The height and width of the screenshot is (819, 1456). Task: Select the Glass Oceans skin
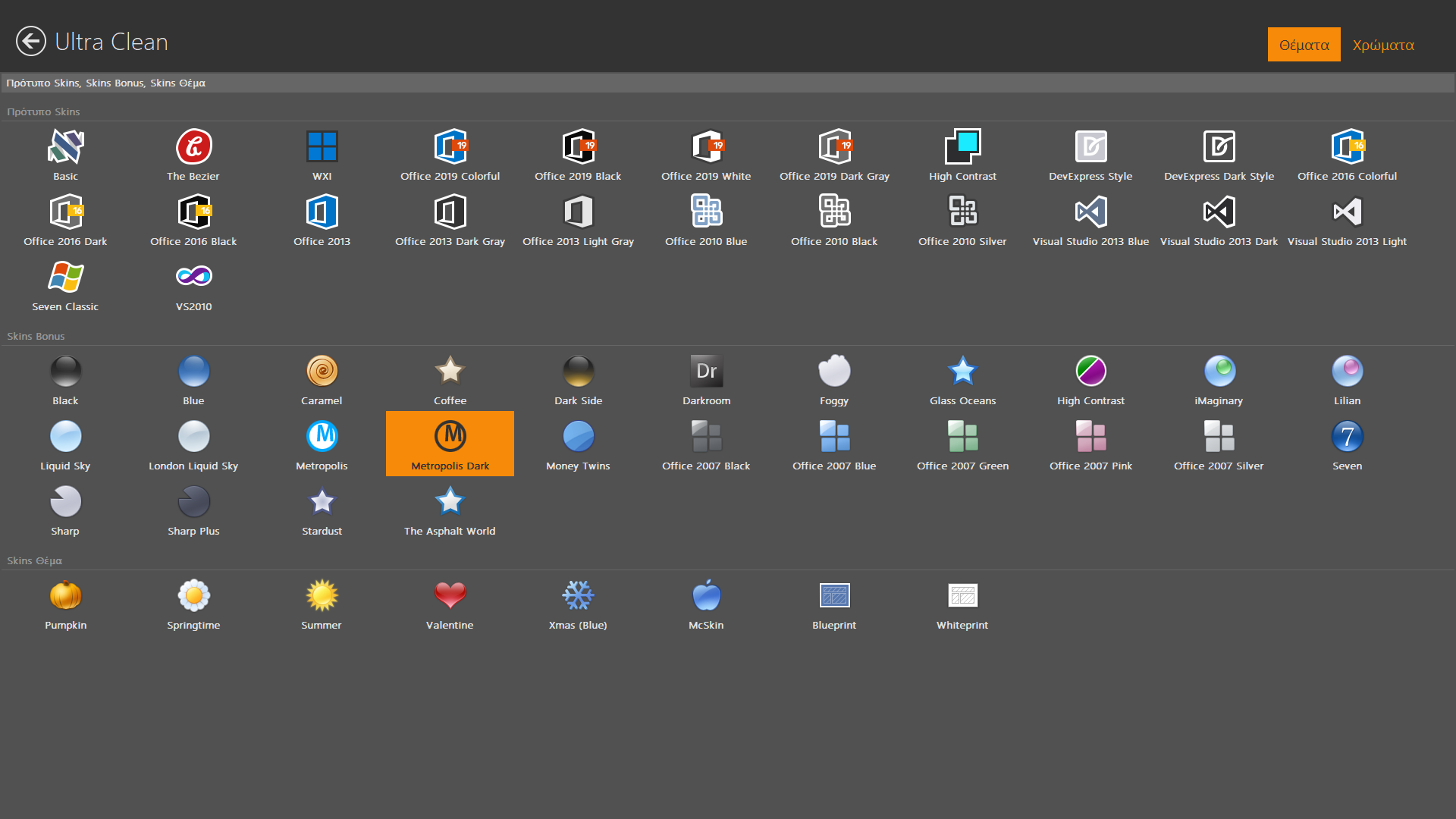point(962,372)
